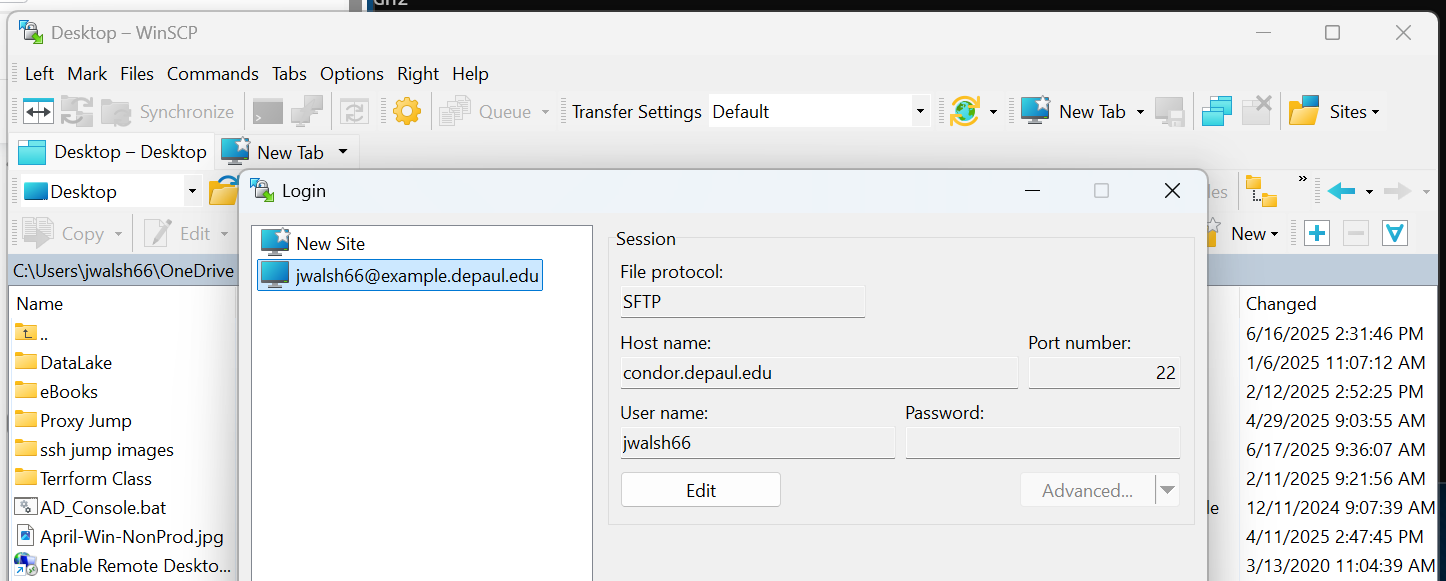Open the Commands menu
1446x581 pixels.
[x=212, y=73]
